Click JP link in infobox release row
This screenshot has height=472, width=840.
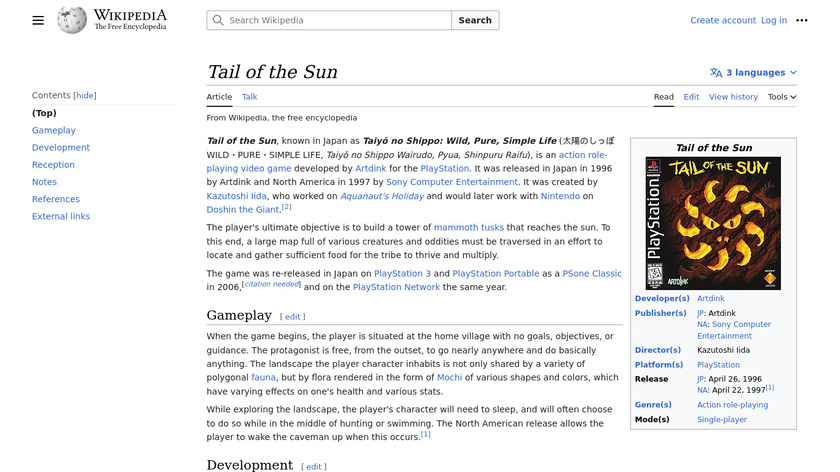coord(700,379)
